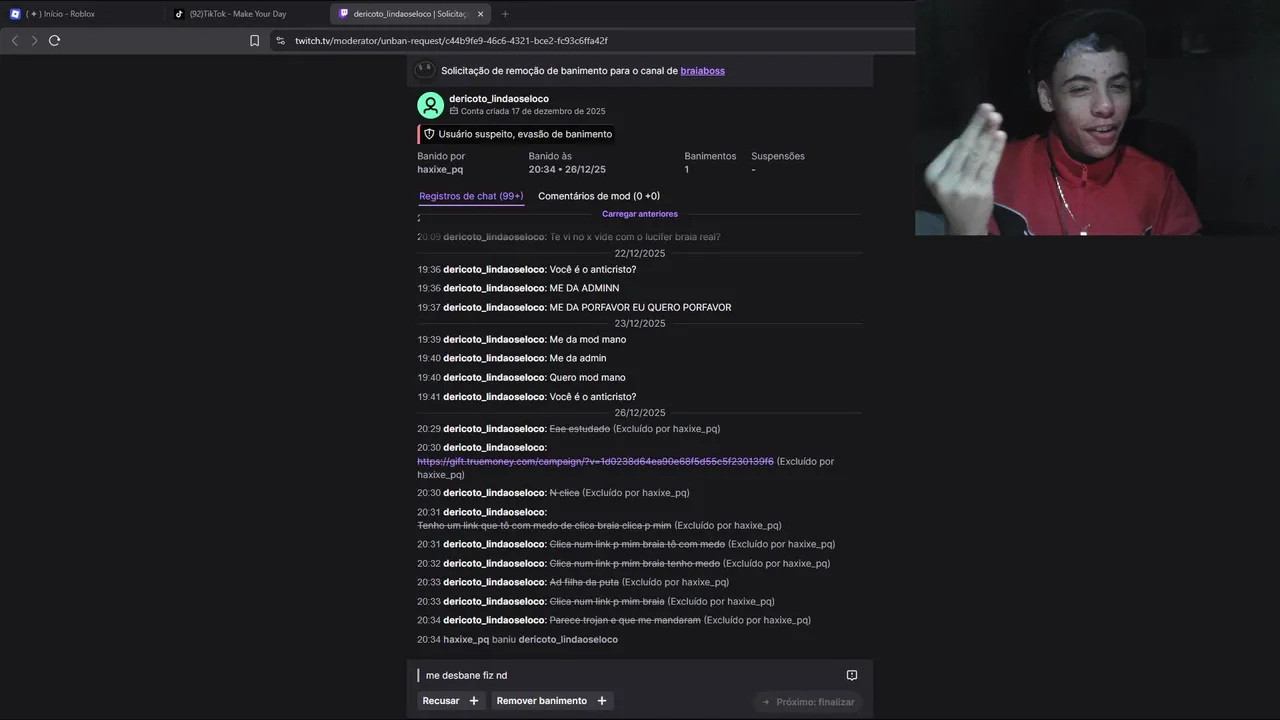Click the bookmark icon in the address bar

(x=254, y=41)
